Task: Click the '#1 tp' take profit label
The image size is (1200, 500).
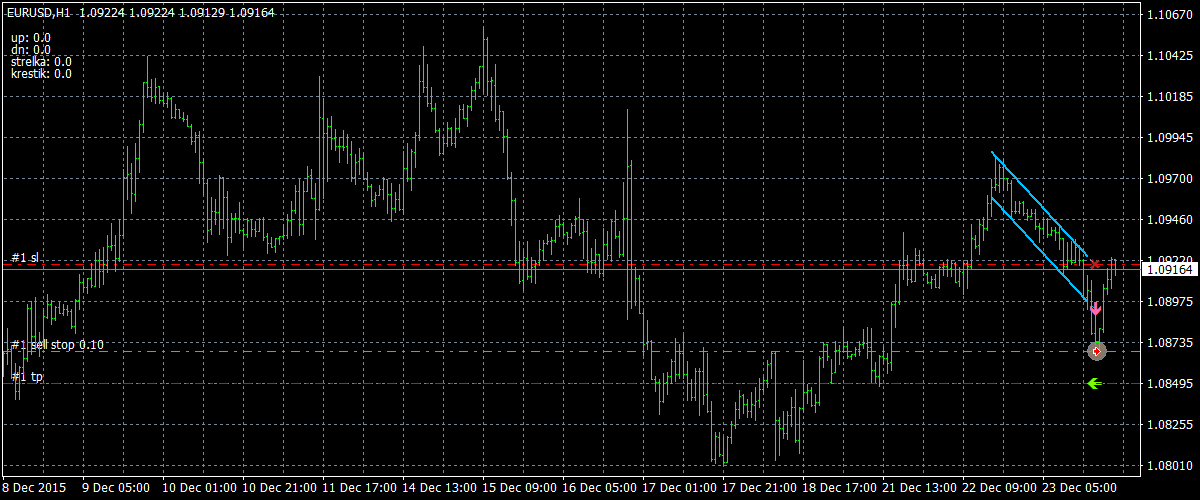Action: click(x=27, y=377)
